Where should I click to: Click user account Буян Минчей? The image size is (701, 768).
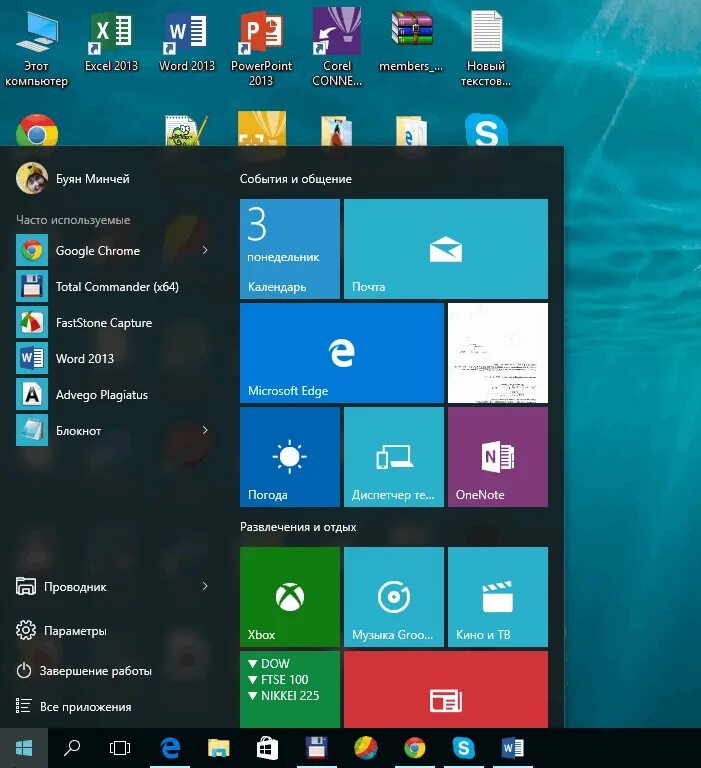73,178
